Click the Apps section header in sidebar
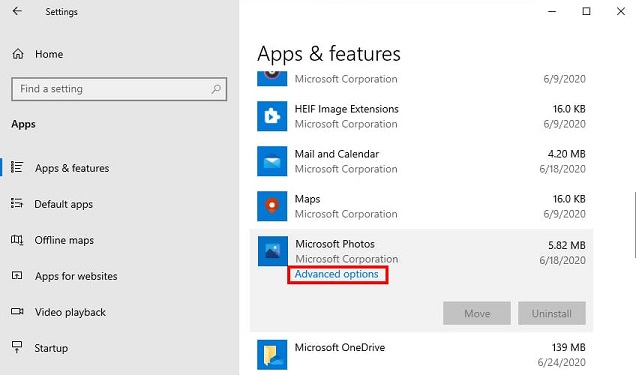The height and width of the screenshot is (375, 636). coord(24,124)
